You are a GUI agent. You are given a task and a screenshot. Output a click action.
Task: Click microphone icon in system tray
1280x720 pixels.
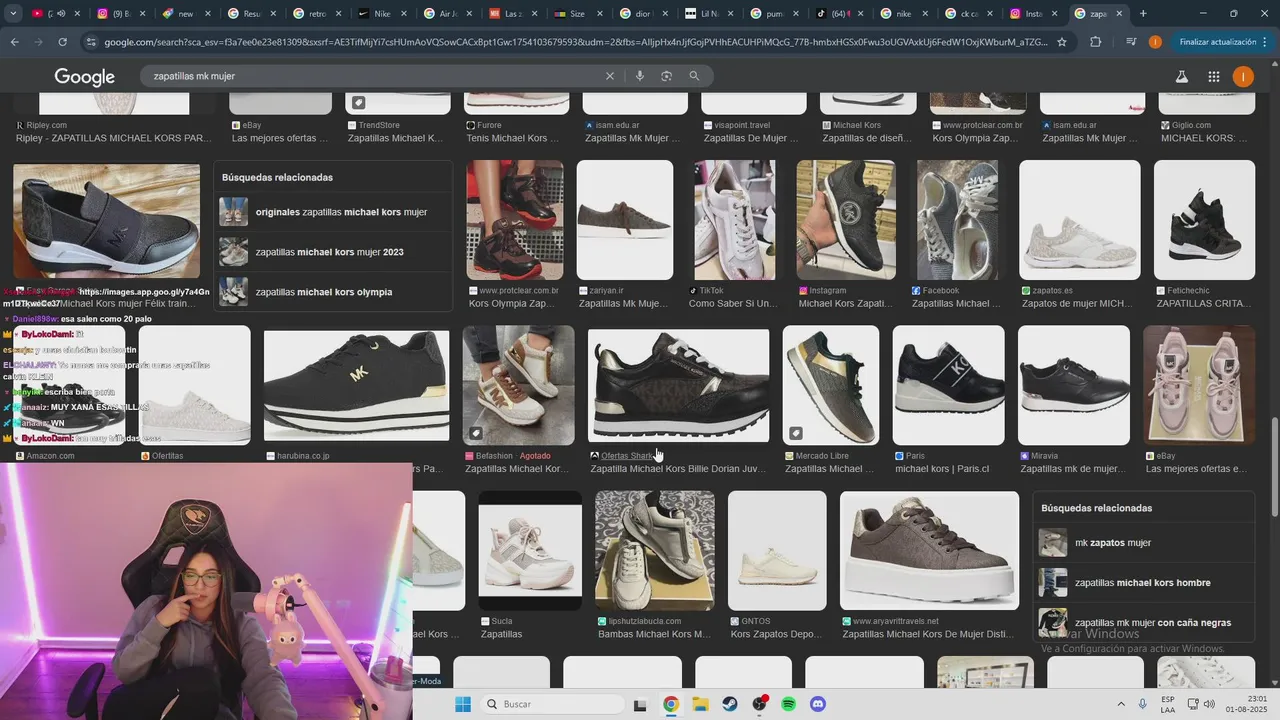pyautogui.click(x=1143, y=704)
